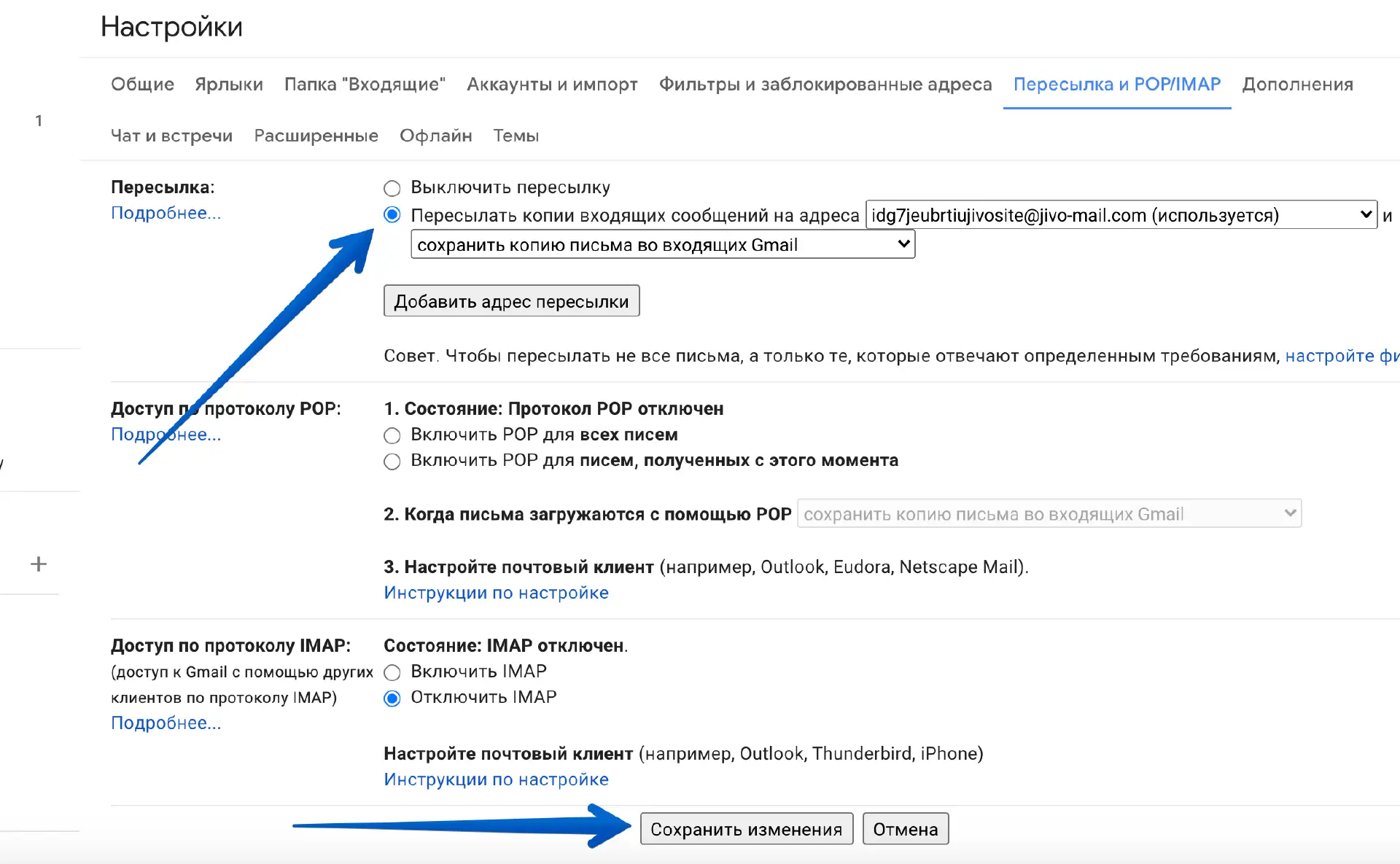Image resolution: width=1400 pixels, height=864 pixels.
Task: Select 'Отключить IMAP' radio button
Action: [x=392, y=698]
